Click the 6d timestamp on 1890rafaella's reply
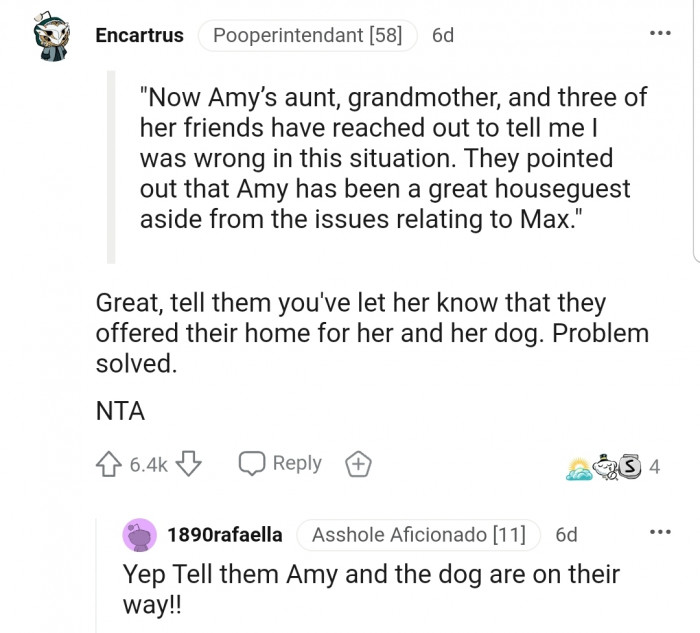The width and height of the screenshot is (700, 633). click(566, 535)
